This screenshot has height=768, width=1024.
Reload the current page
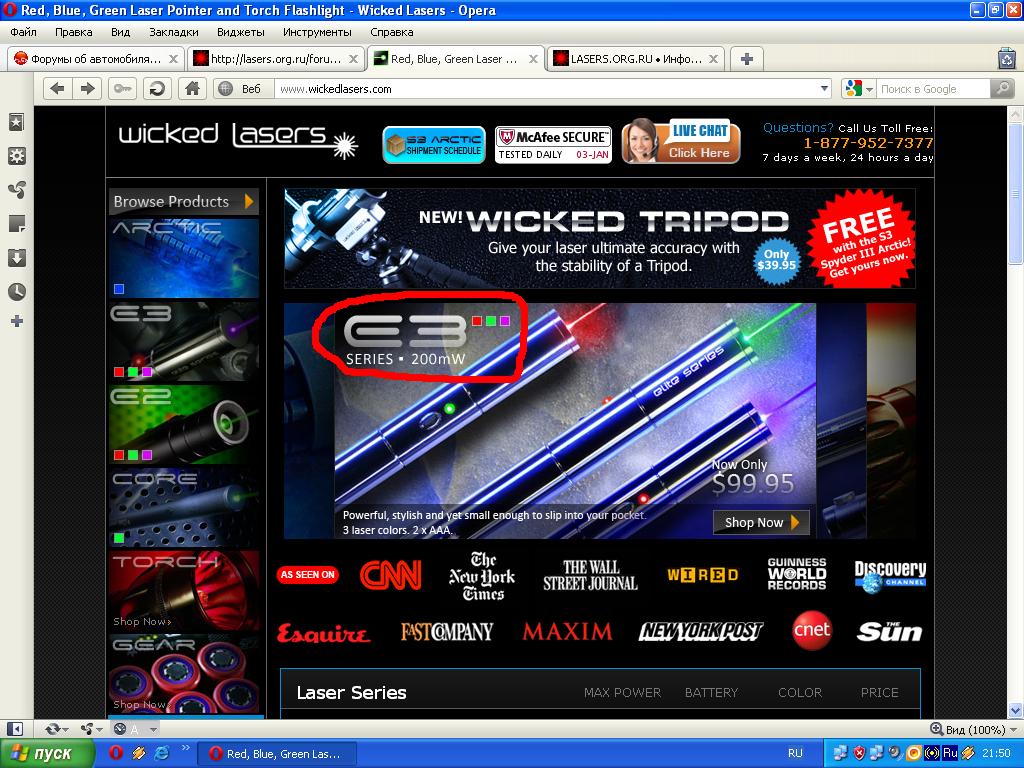coord(157,88)
